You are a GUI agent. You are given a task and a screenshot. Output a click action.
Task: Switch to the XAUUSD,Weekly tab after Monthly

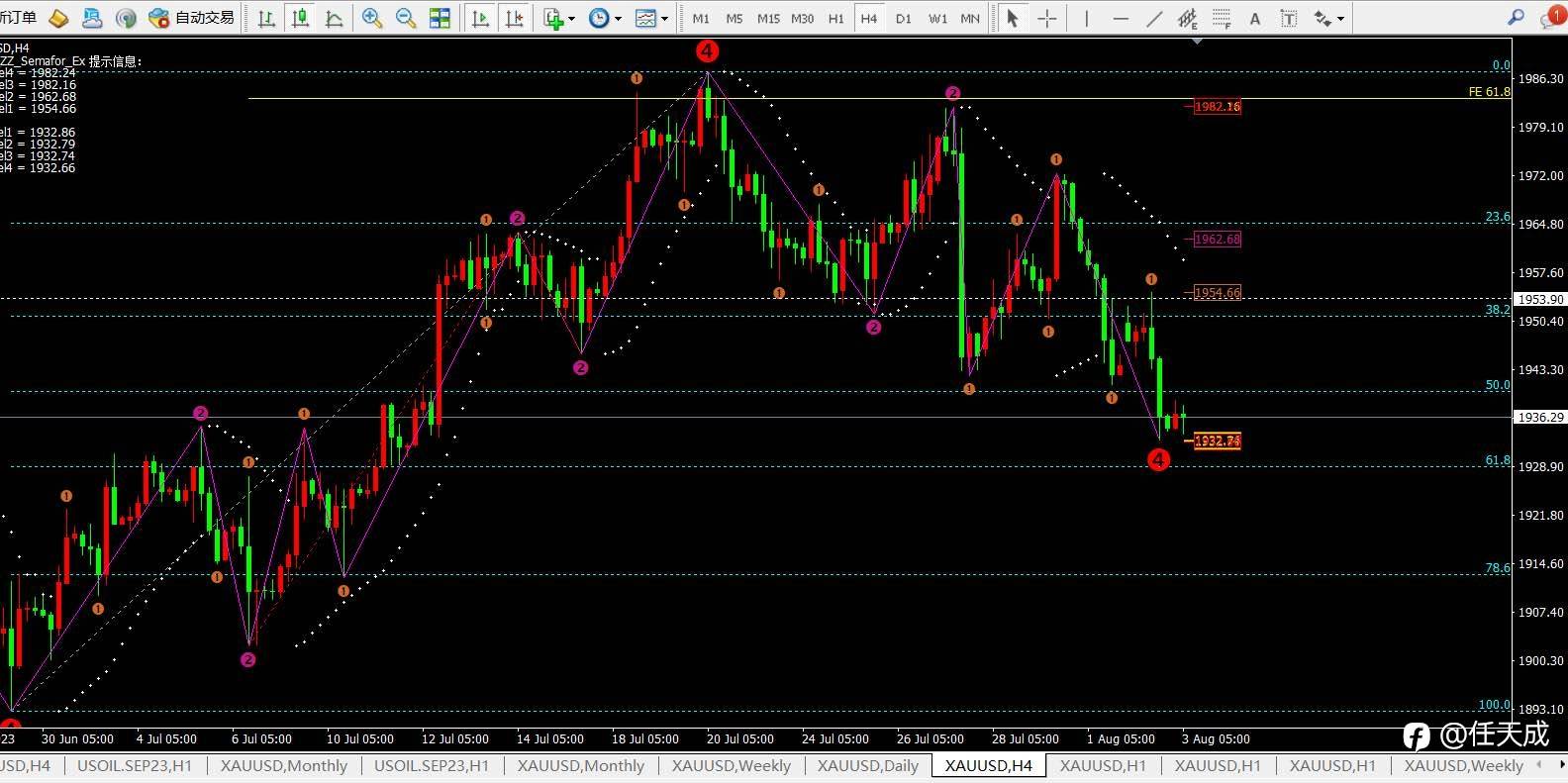pyautogui.click(x=731, y=765)
